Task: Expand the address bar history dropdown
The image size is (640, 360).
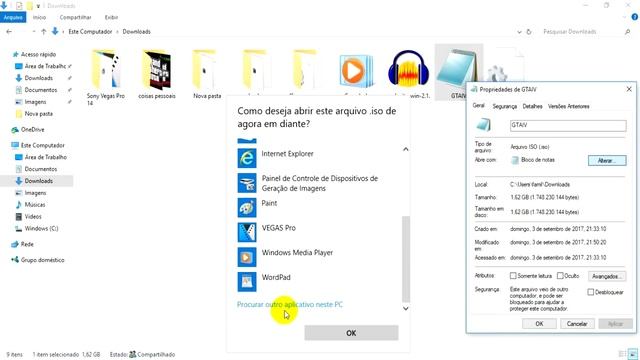Action: pos(519,31)
